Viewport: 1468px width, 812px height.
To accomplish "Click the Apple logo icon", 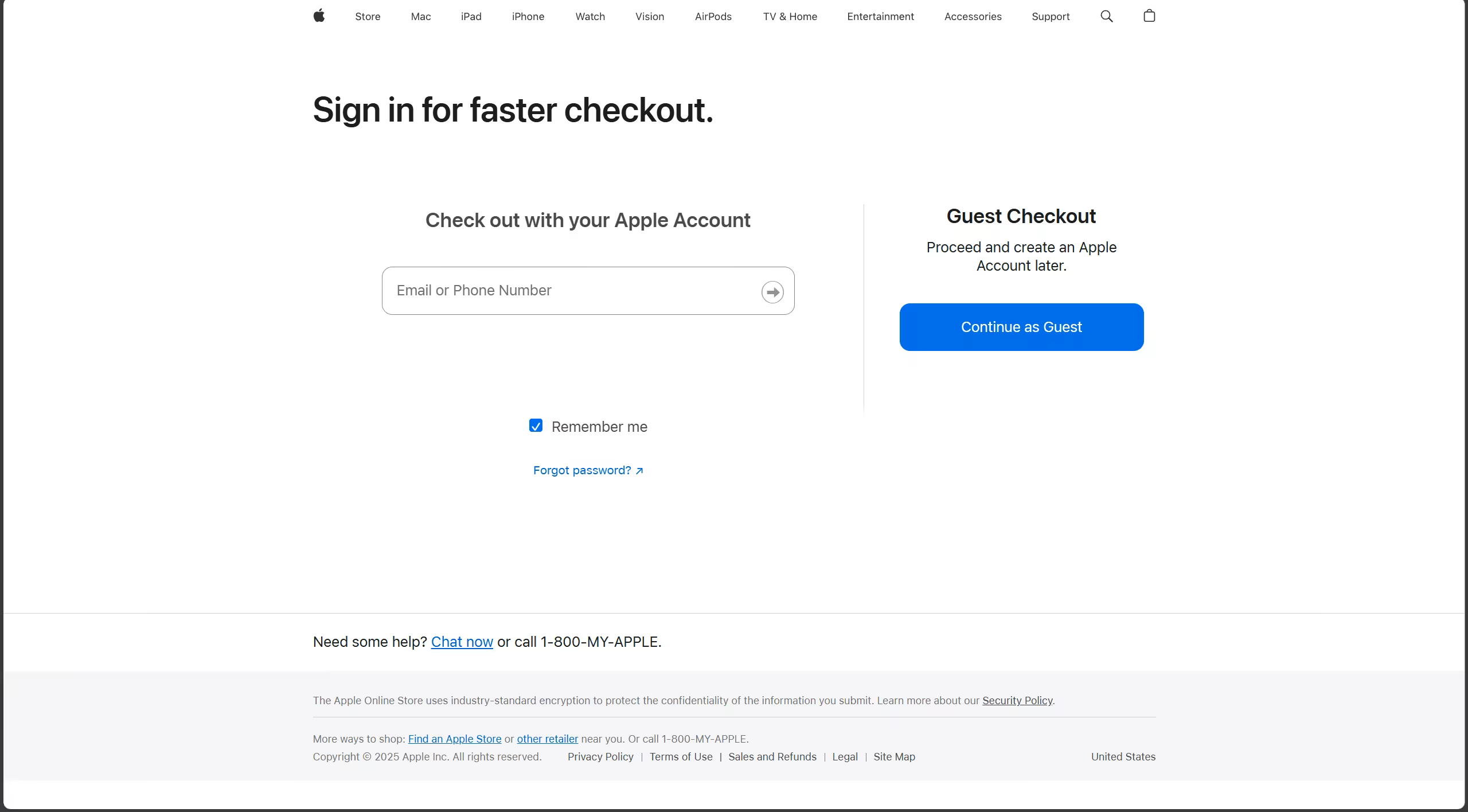I will tap(319, 16).
